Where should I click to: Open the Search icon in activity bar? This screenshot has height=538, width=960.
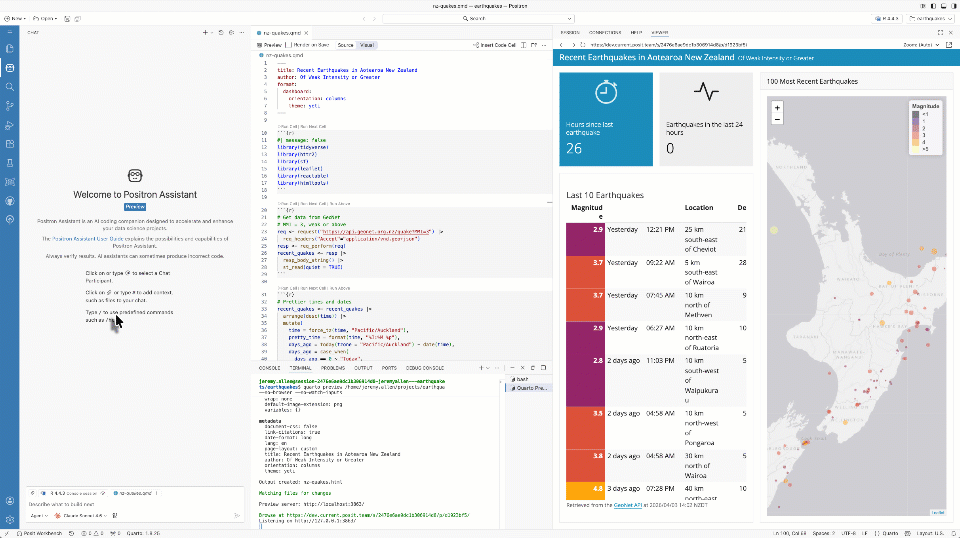click(x=10, y=86)
